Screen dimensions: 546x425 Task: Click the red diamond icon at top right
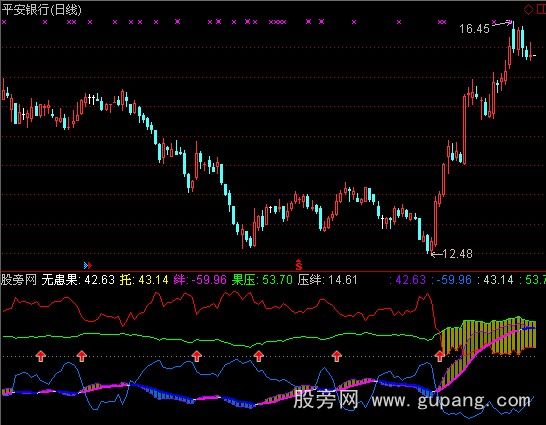tap(528, 9)
